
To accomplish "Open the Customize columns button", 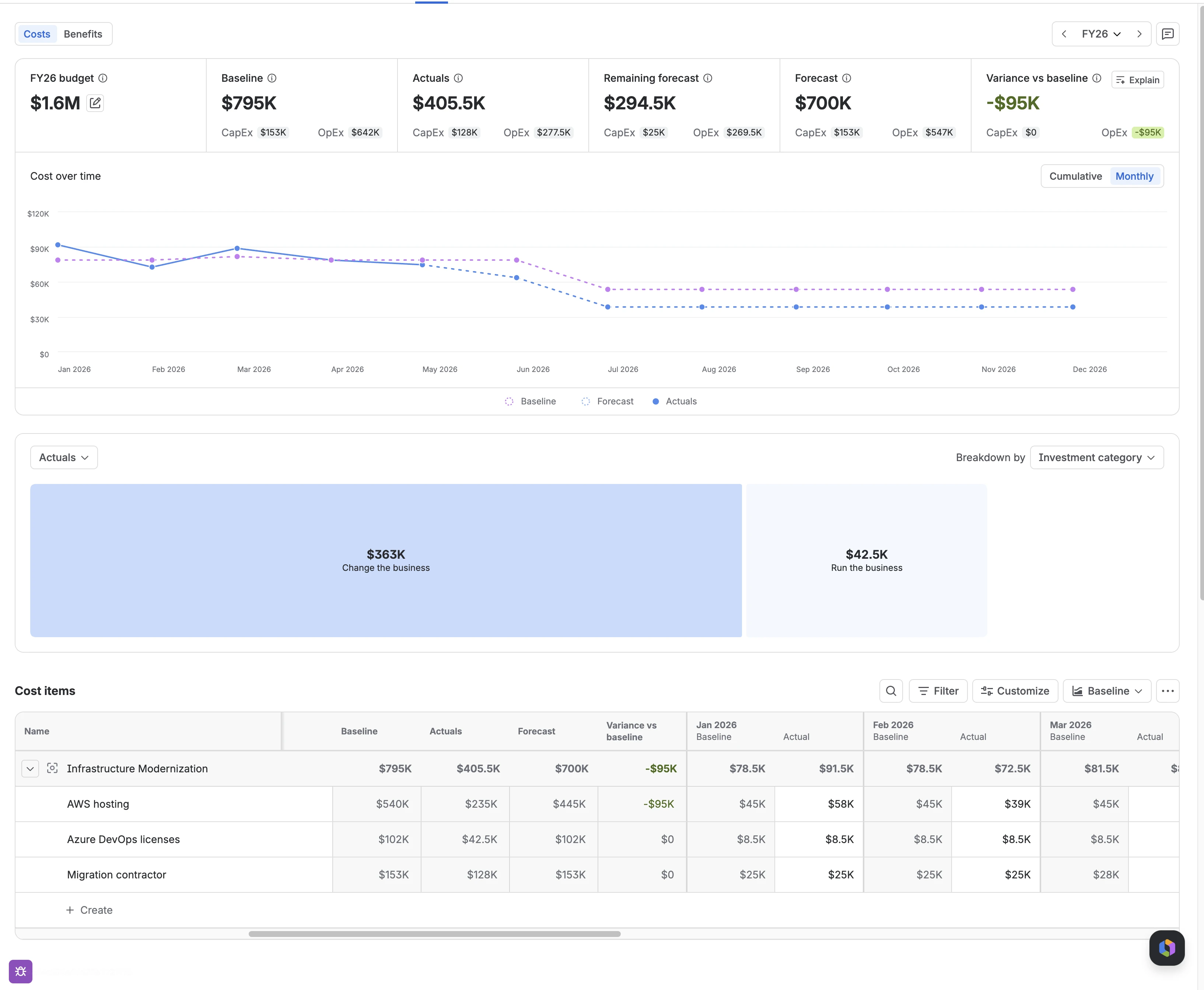I will point(1015,691).
